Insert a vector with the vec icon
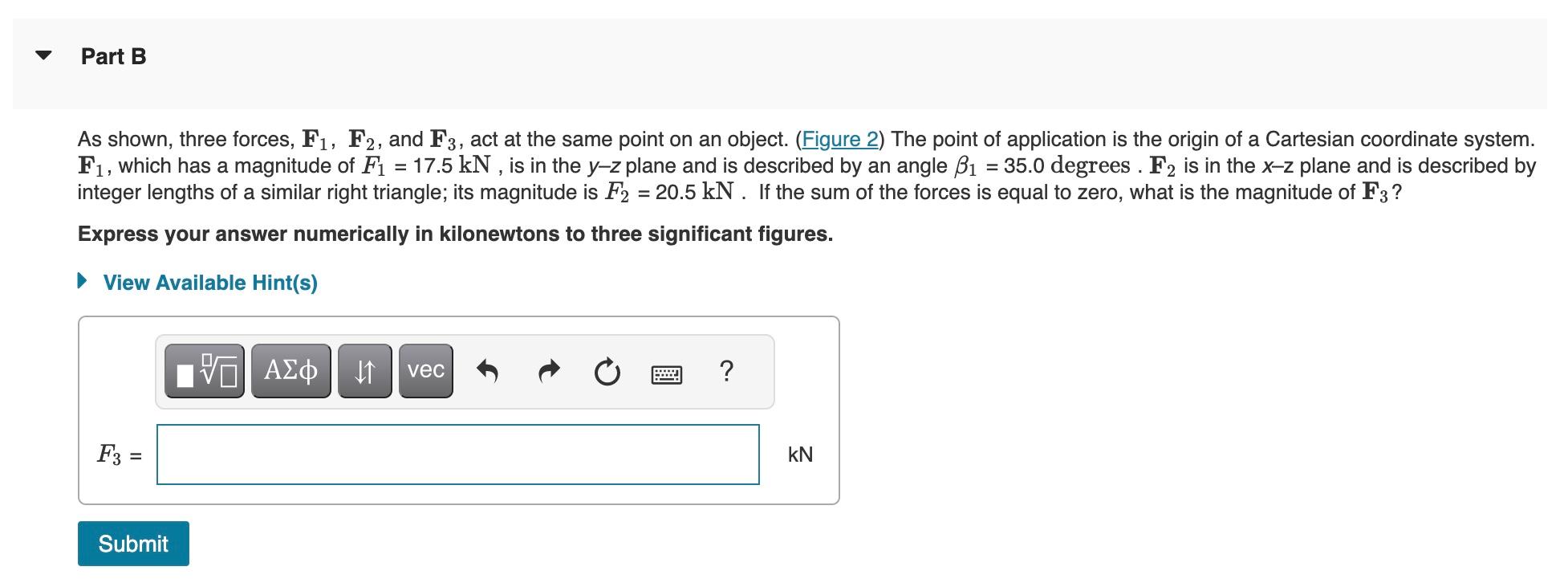The width and height of the screenshot is (1568, 583). coord(425,370)
